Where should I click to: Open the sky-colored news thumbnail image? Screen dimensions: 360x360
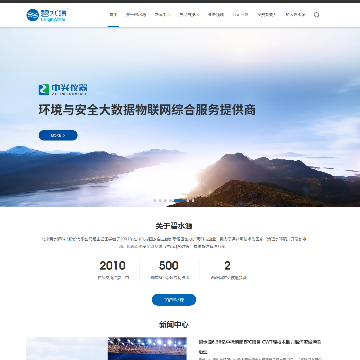click(67, 349)
